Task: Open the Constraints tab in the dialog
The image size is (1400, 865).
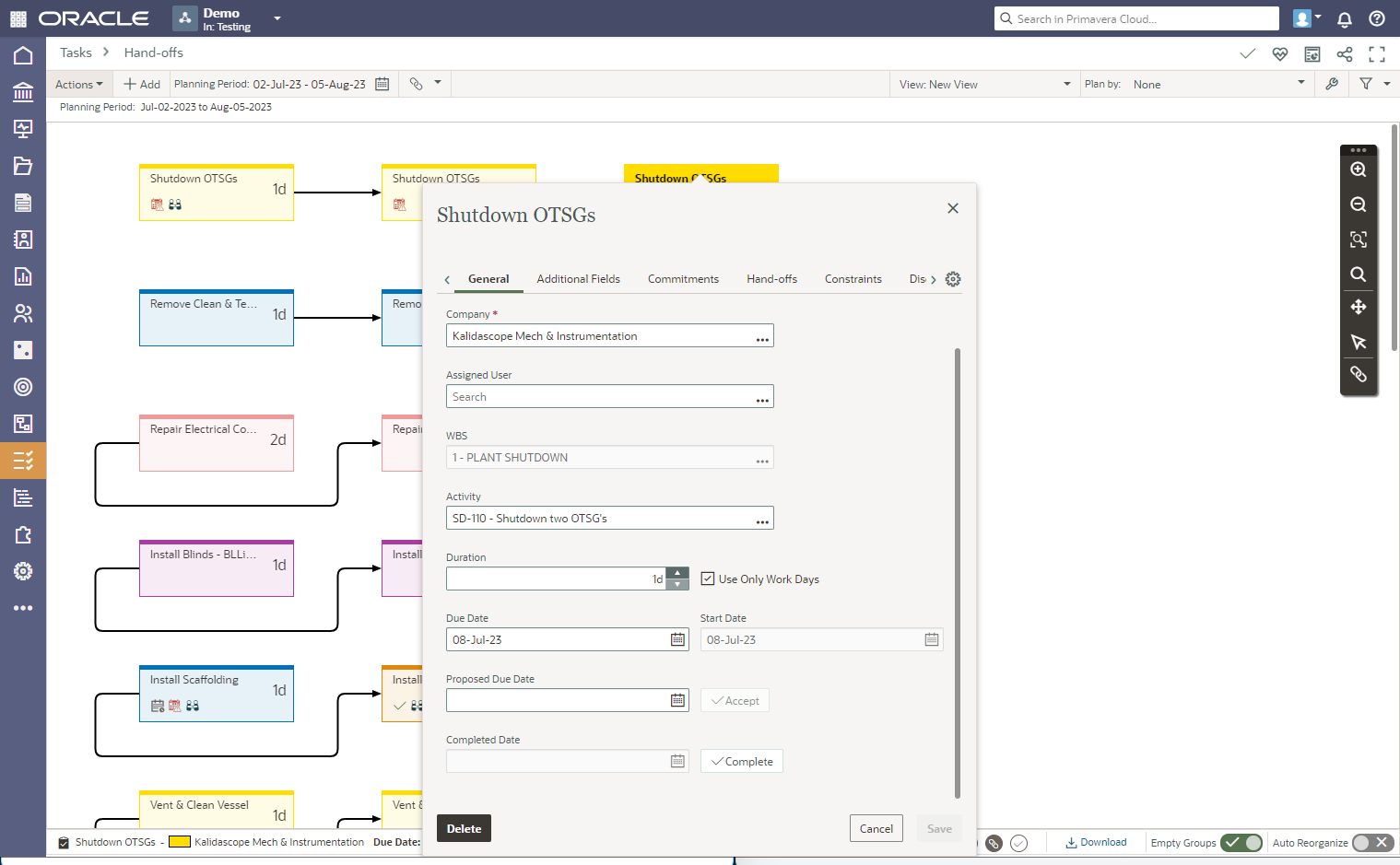Action: (x=853, y=279)
